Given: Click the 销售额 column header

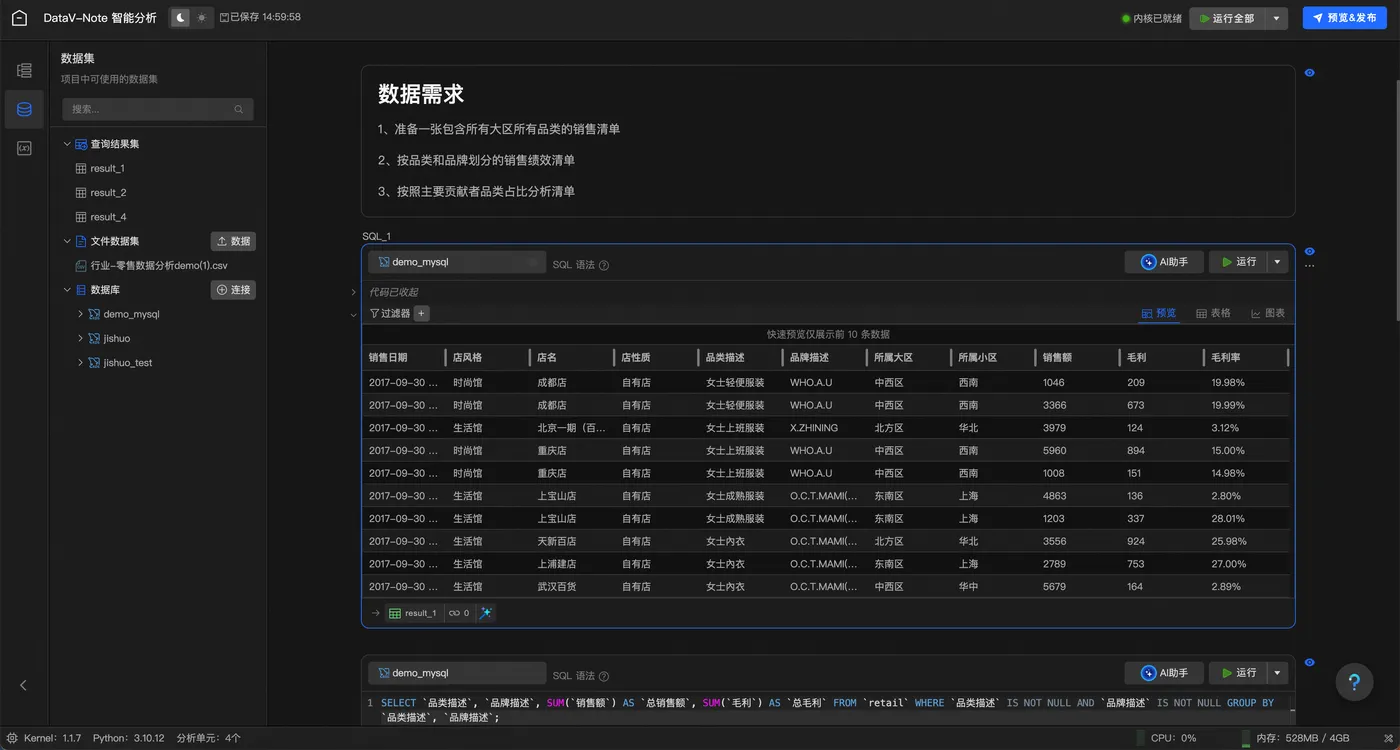Looking at the screenshot, I should coord(1077,357).
